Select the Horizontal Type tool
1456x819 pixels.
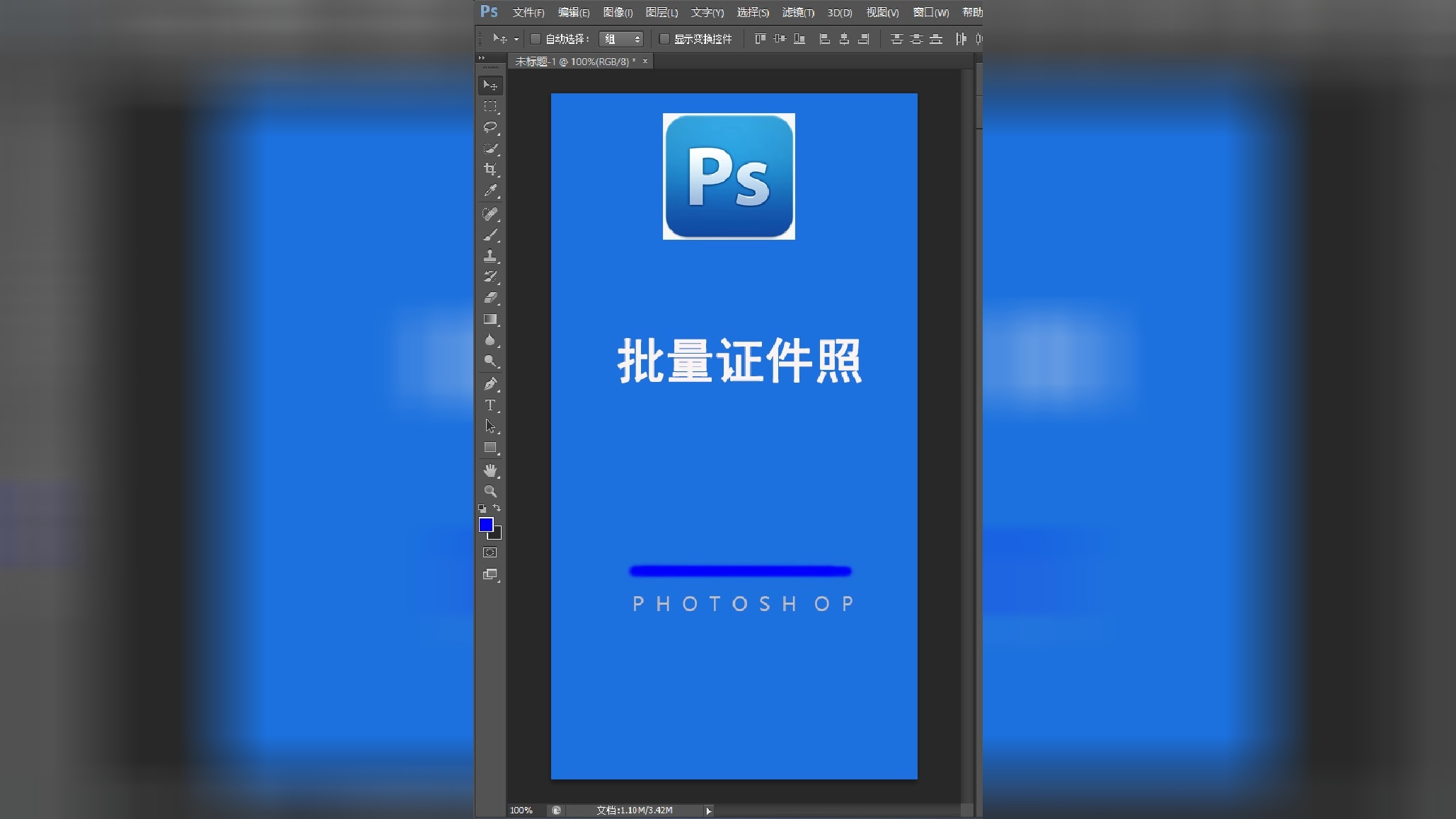[490, 405]
